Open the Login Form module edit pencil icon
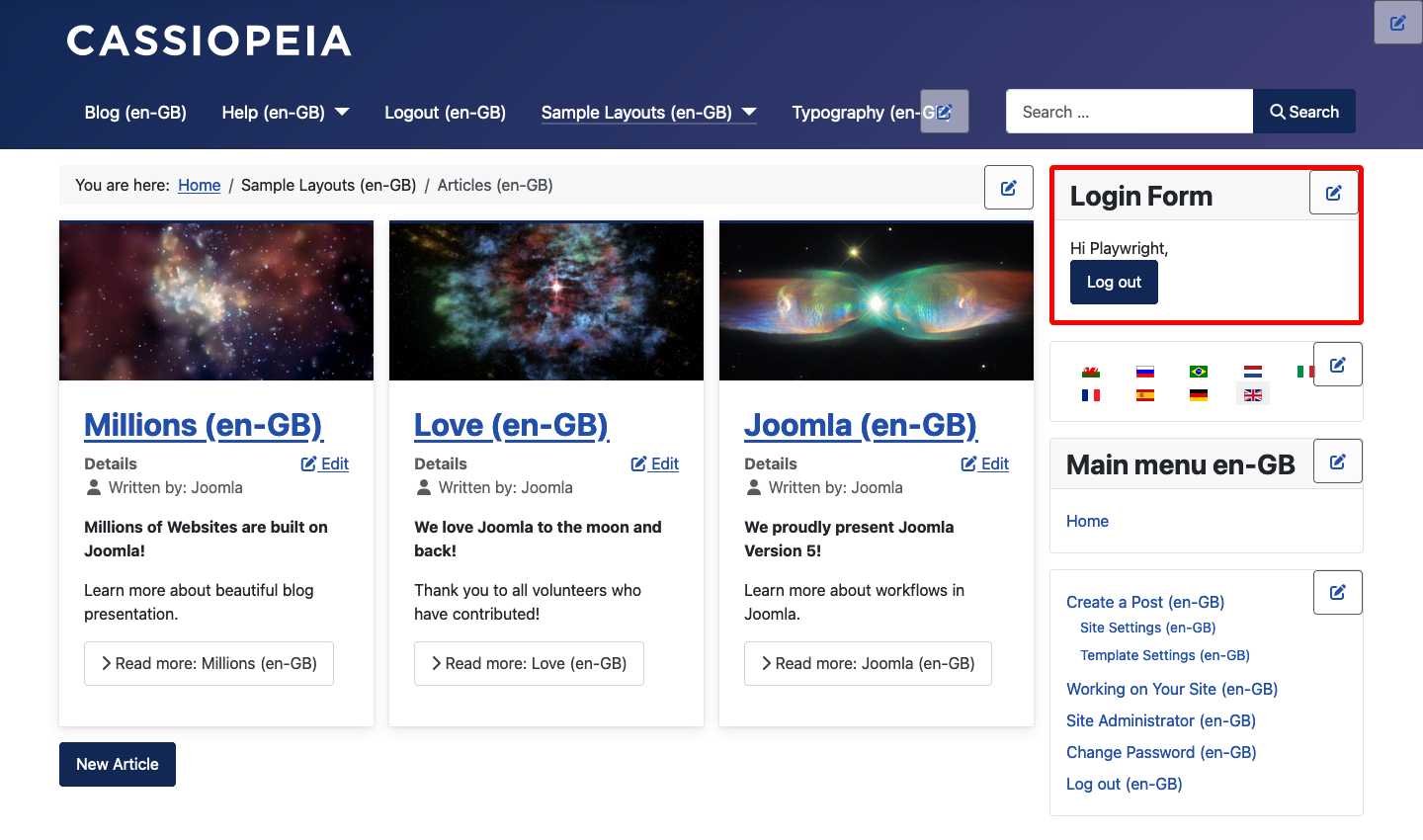Screen dimensions: 1423x840 click(x=1334, y=192)
